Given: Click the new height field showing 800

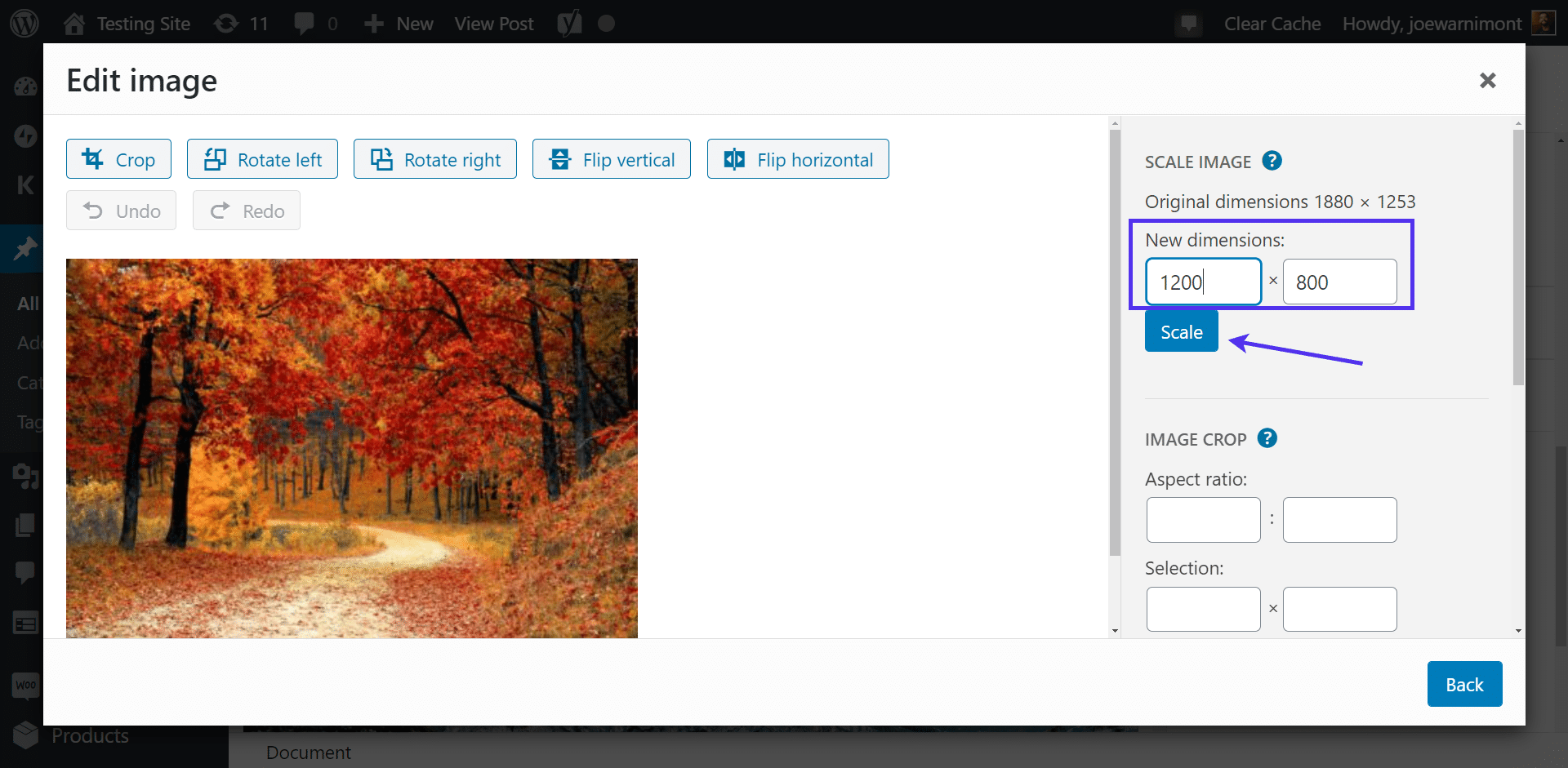Looking at the screenshot, I should click(x=1339, y=282).
